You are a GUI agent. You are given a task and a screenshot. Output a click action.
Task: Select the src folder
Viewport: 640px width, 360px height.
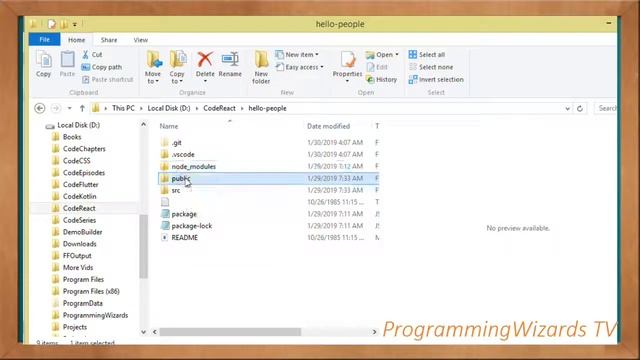click(x=176, y=190)
